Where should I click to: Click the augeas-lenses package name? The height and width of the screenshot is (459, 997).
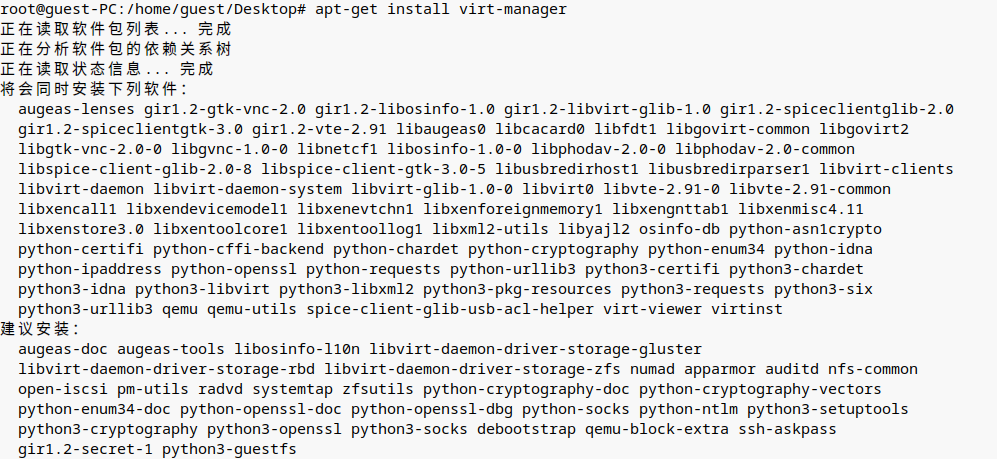click(x=76, y=109)
